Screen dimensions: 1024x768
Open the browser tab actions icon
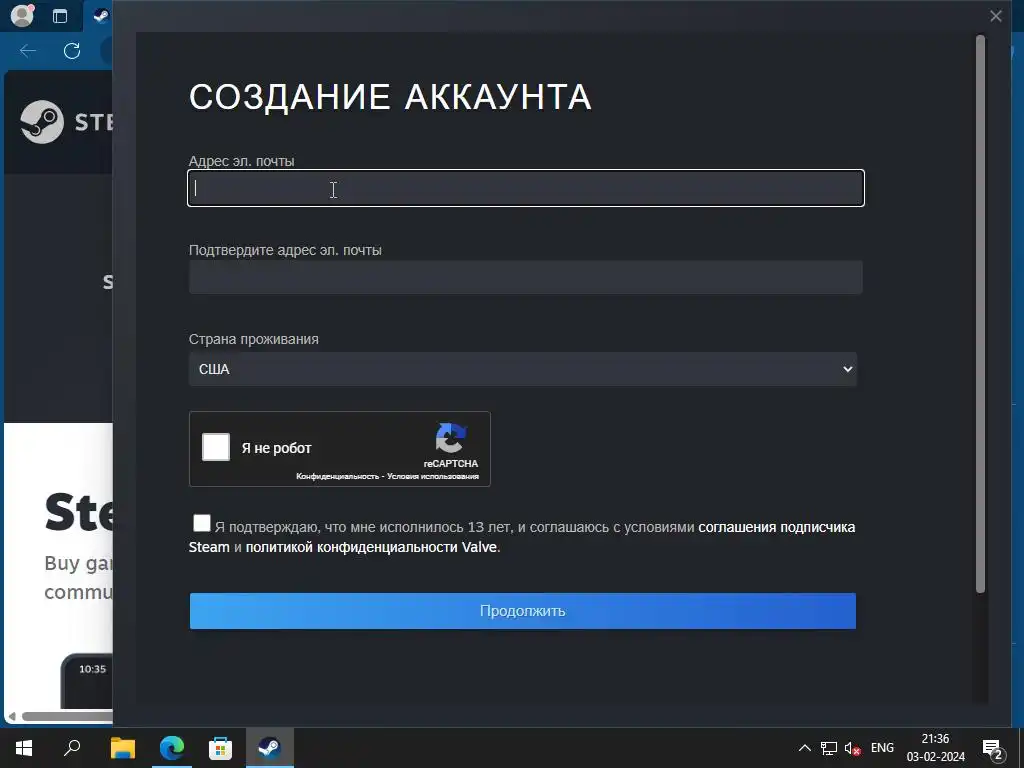point(60,16)
